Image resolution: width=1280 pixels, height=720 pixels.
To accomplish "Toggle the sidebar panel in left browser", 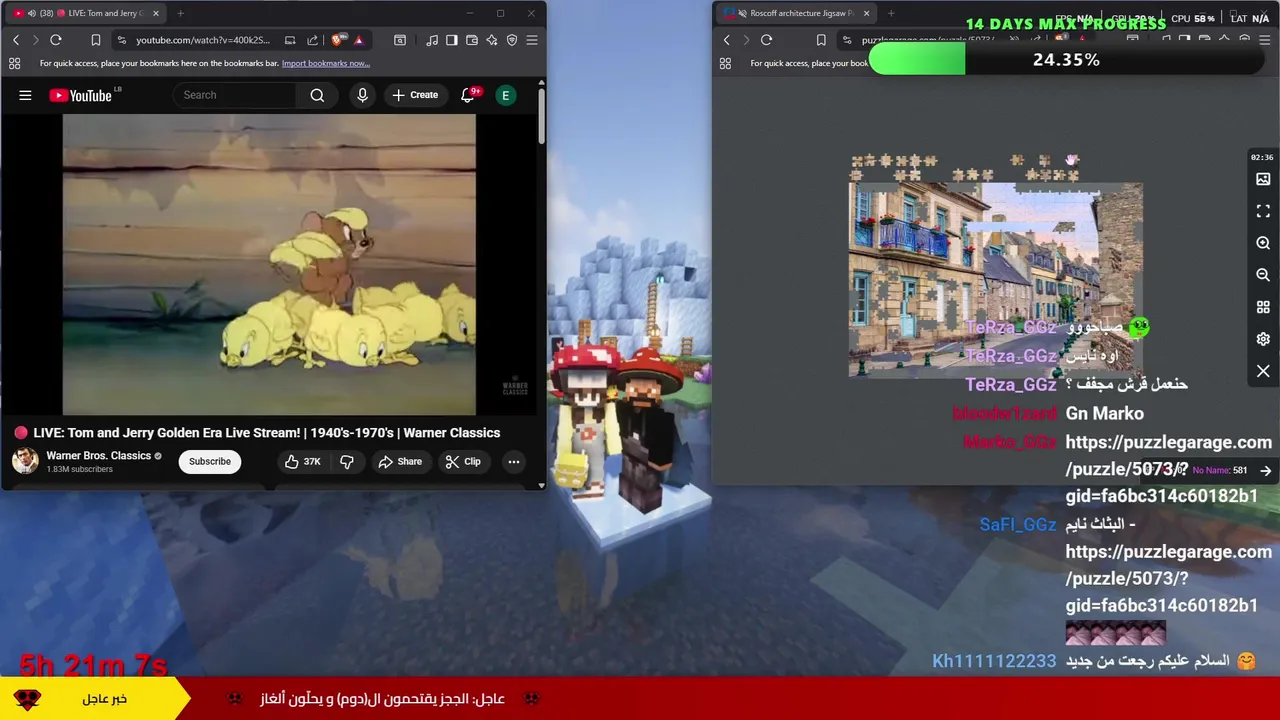I will click(x=452, y=40).
